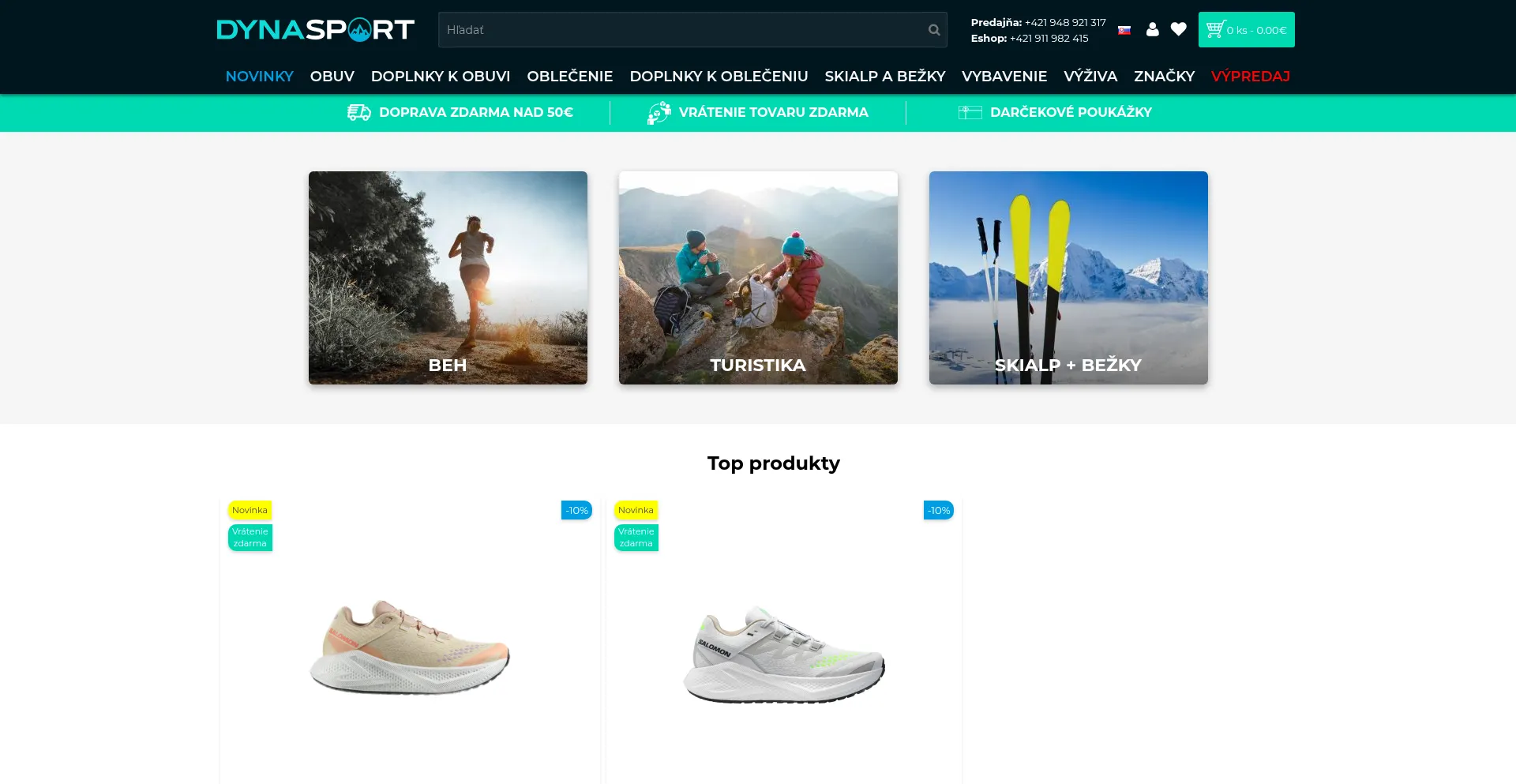Expand the OBLEČENIE menu
This screenshot has height=784, width=1516.
(x=570, y=76)
